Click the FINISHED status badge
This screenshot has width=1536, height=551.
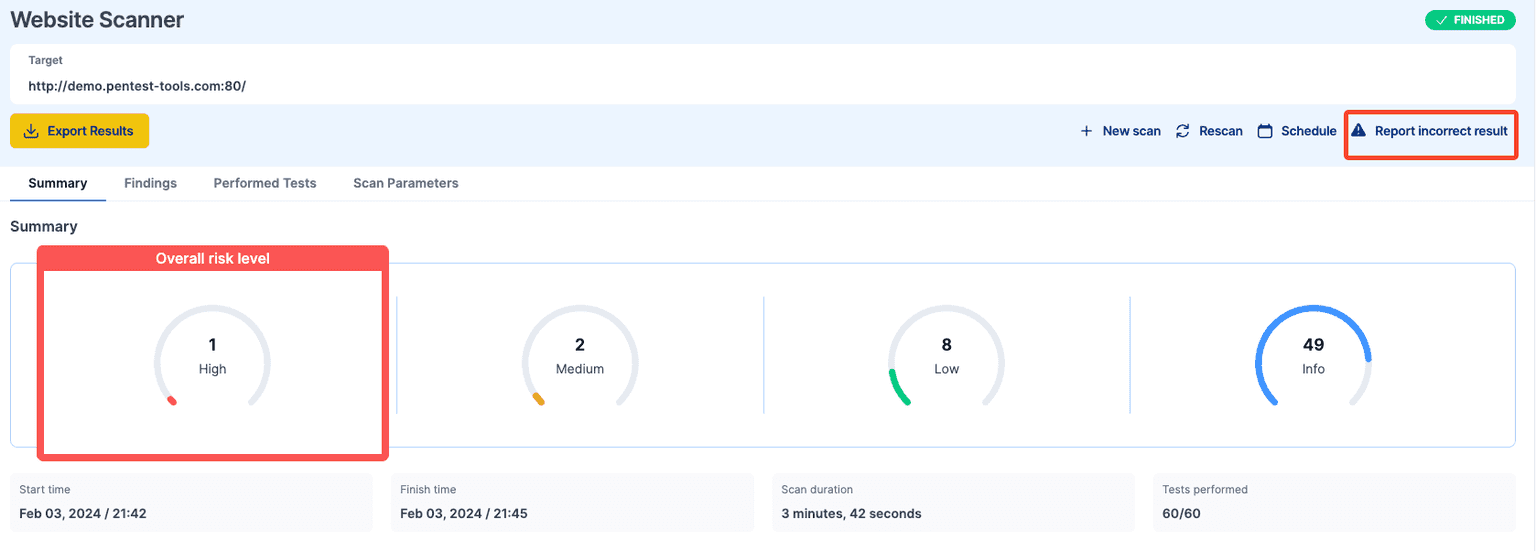pyautogui.click(x=1470, y=20)
